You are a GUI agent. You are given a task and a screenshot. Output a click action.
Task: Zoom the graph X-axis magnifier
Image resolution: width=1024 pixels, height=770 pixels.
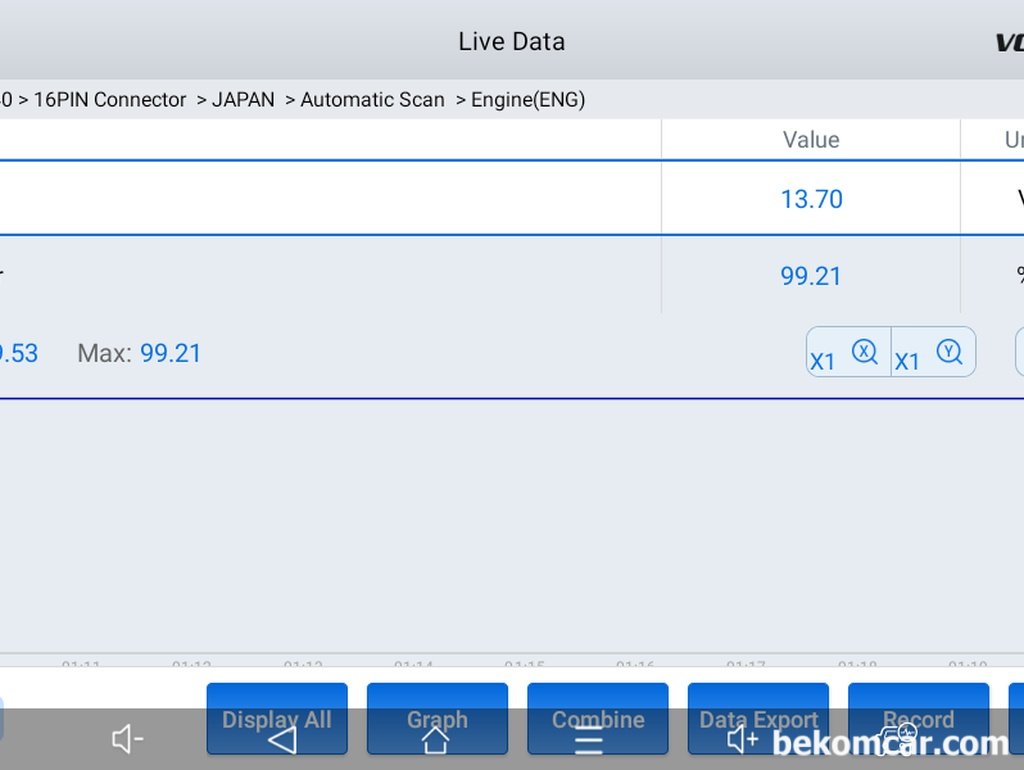click(x=848, y=353)
